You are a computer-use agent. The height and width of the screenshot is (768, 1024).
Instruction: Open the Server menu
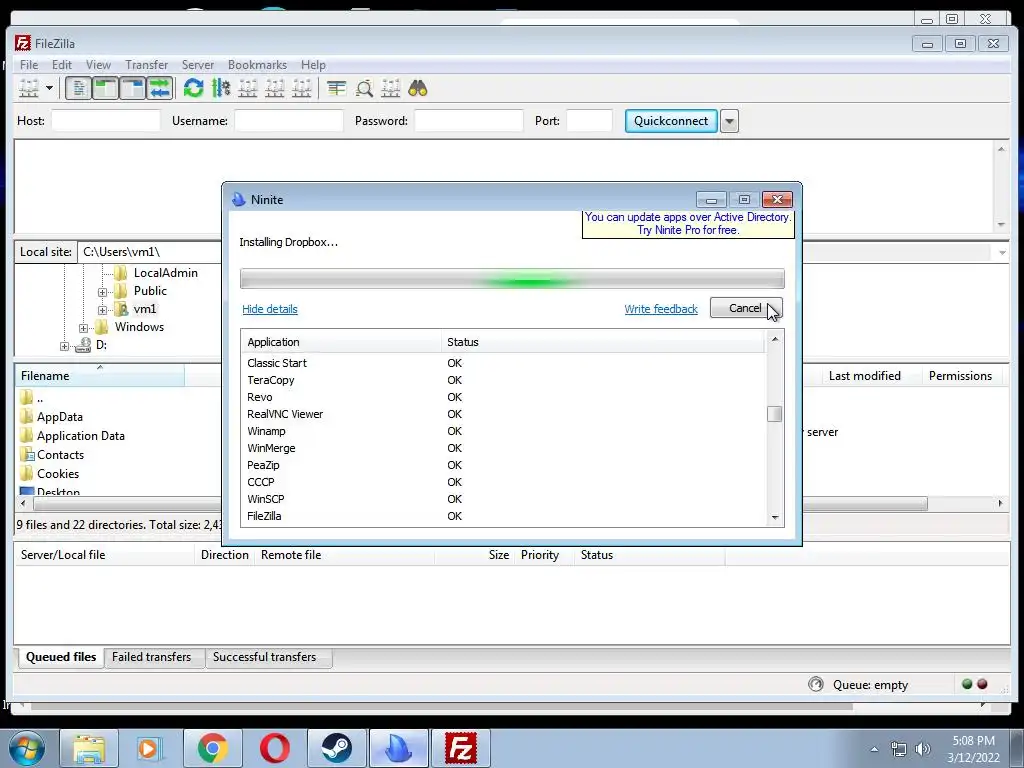point(198,65)
